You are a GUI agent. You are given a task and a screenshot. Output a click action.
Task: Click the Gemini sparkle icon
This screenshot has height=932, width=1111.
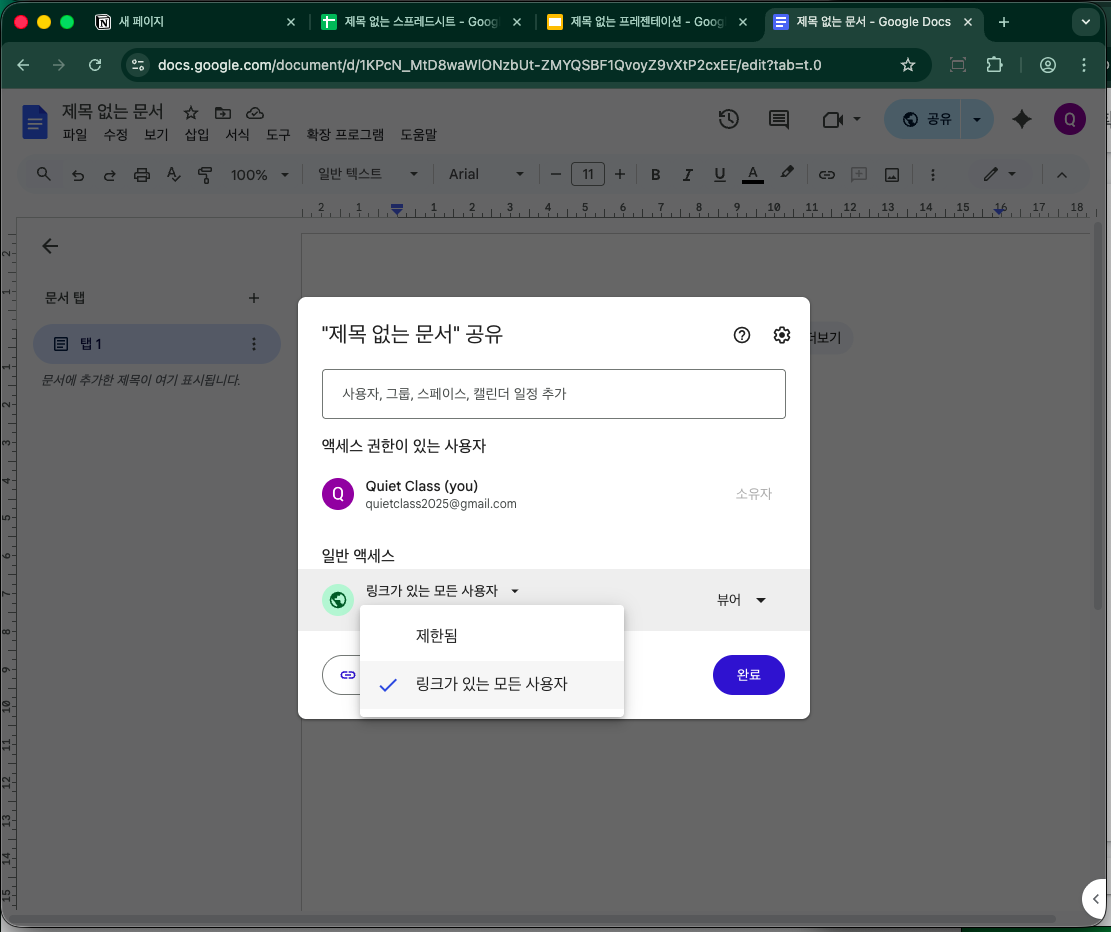pyautogui.click(x=1021, y=119)
